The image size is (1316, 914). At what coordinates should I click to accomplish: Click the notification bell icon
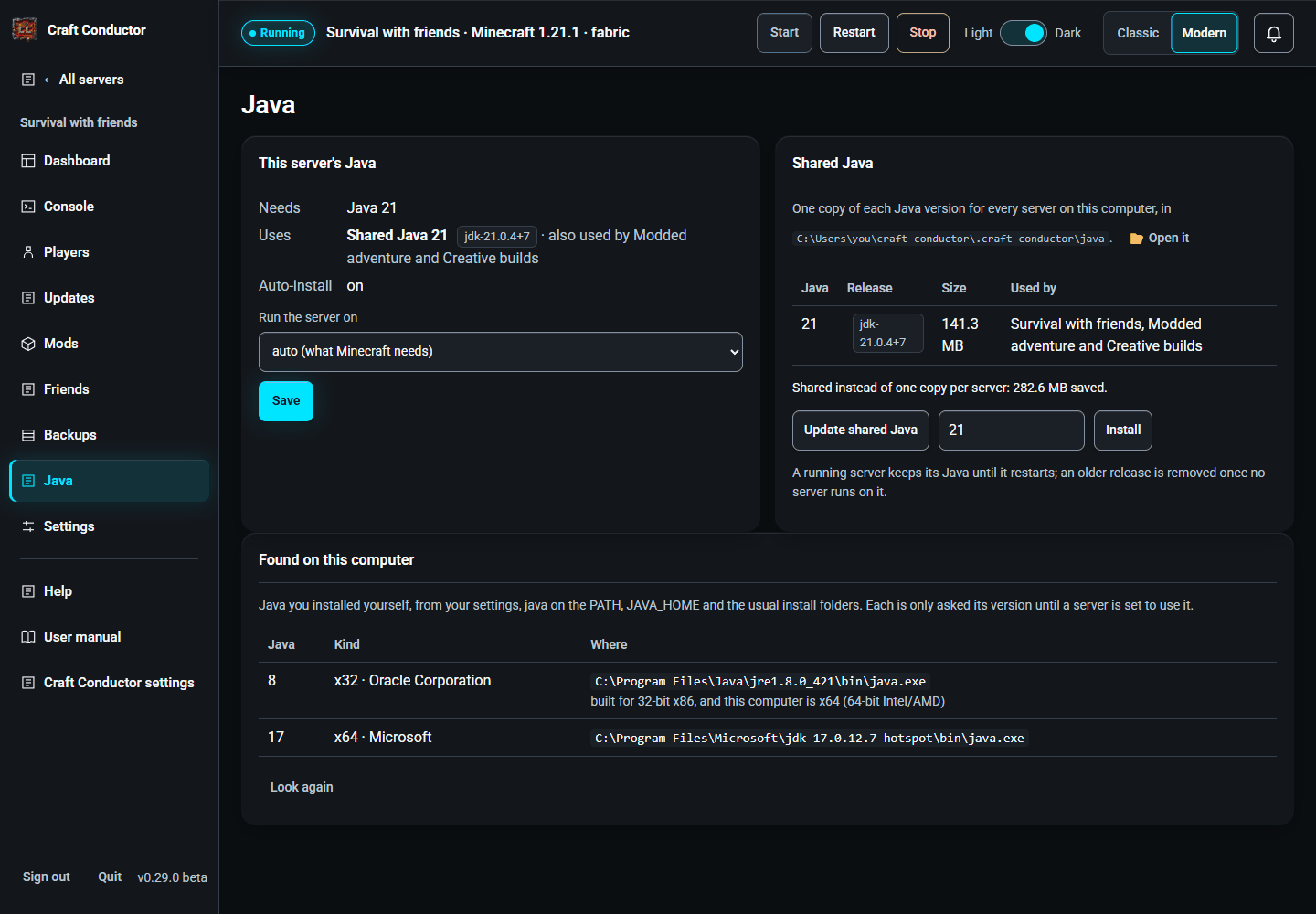pos(1274,33)
